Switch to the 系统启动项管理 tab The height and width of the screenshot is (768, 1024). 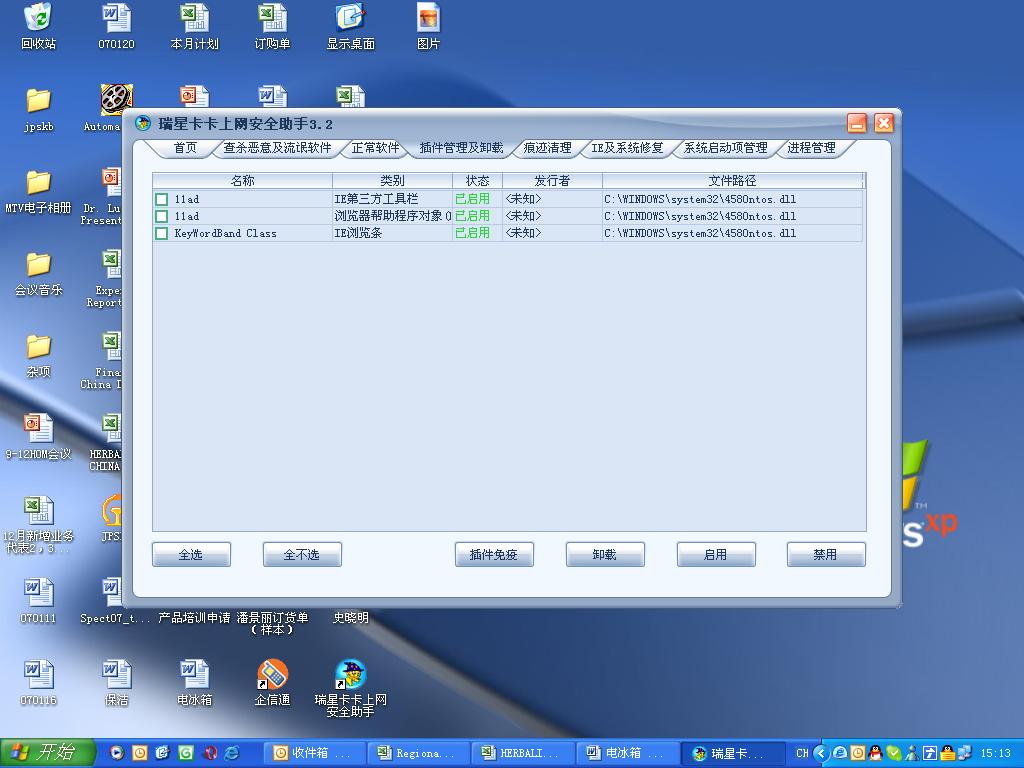point(726,148)
